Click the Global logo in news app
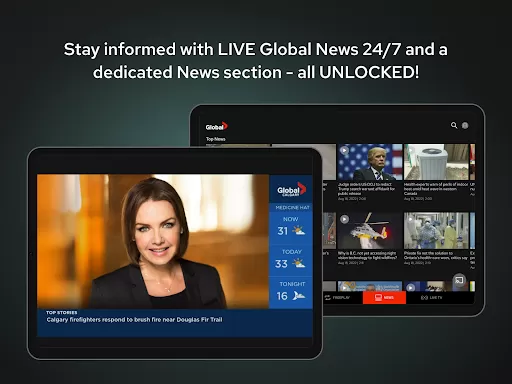The image size is (512, 384). point(217,126)
